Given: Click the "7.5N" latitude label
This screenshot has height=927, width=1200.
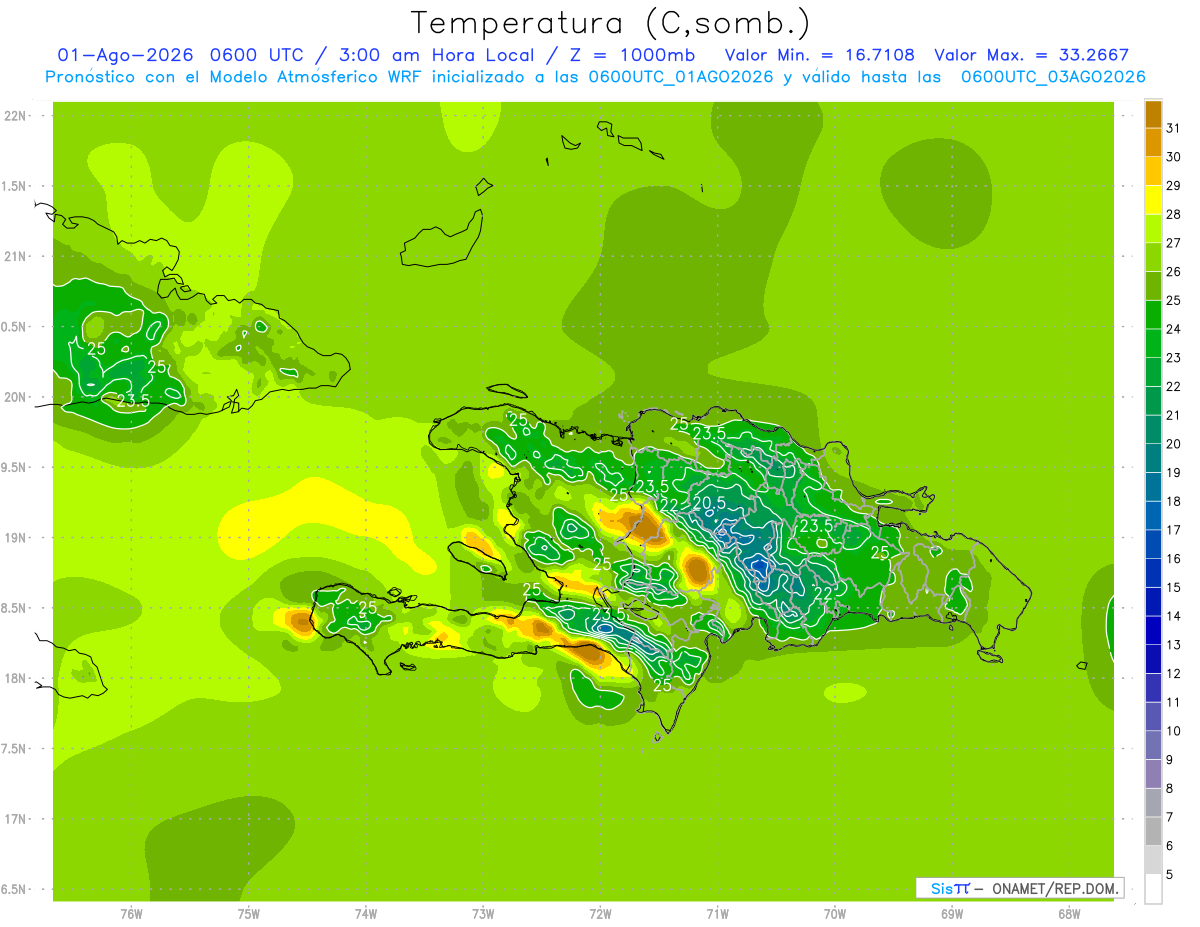Looking at the screenshot, I should tap(15, 749).
